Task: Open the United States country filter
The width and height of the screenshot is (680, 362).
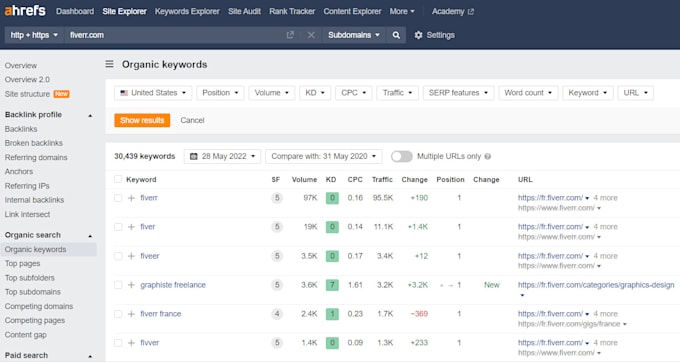Action: pos(153,93)
